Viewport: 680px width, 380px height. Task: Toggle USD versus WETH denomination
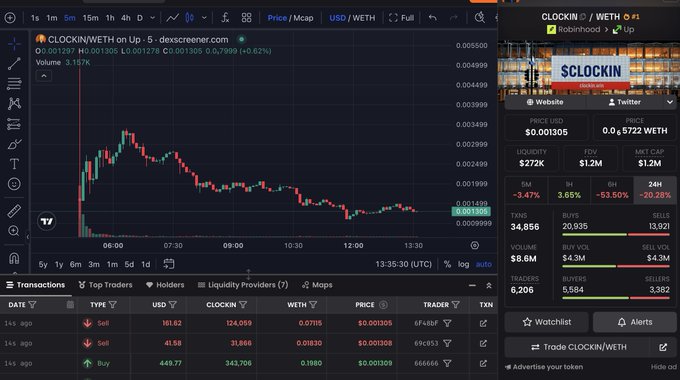(x=352, y=18)
